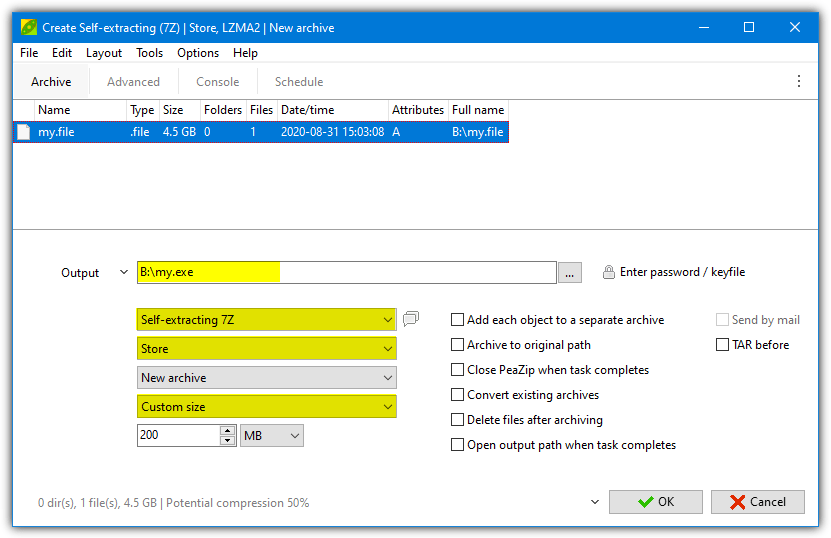Sort by the Full name column header
Viewport: 831px width, 538px height.
[x=479, y=110]
